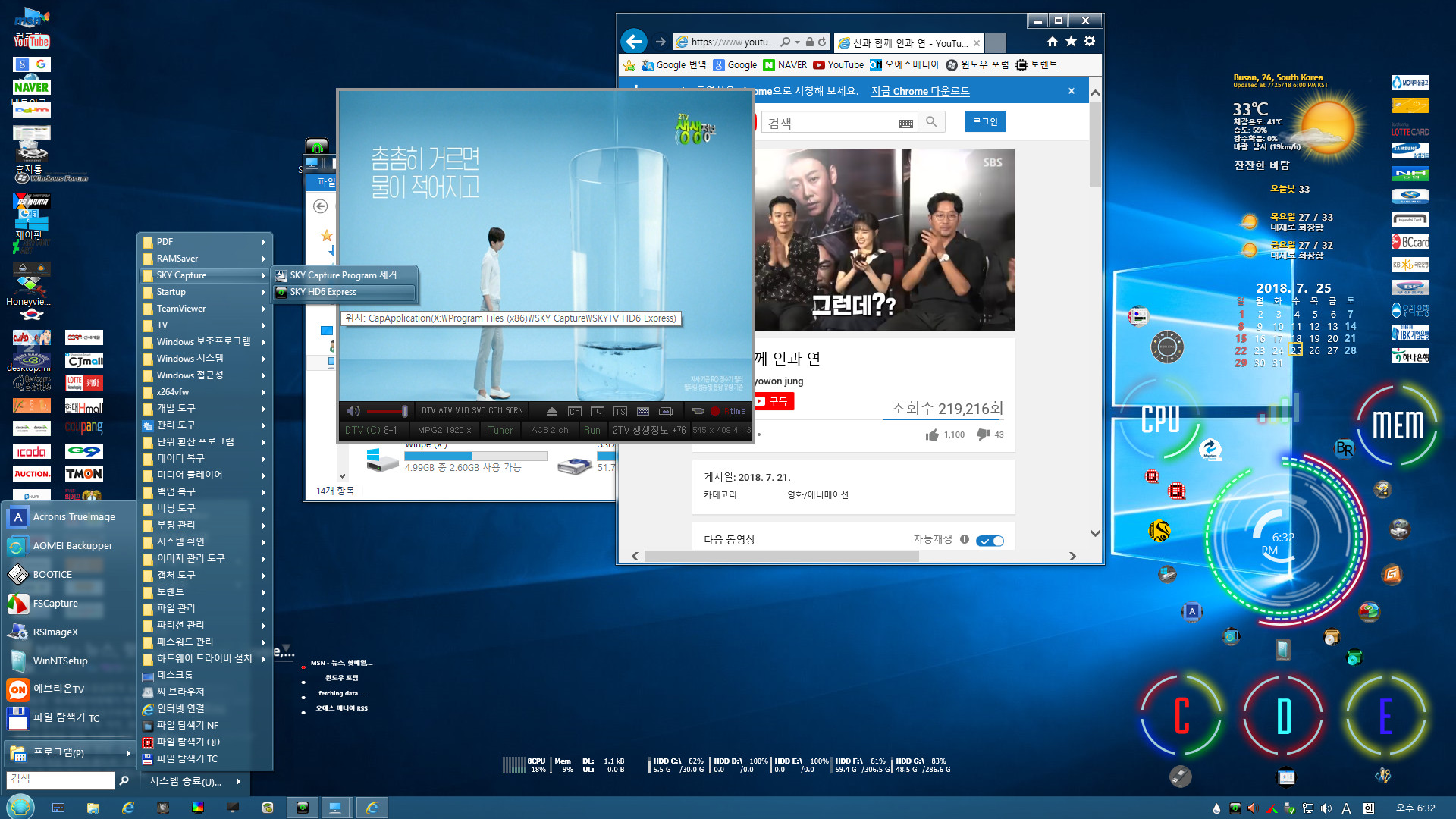Drag the volume slider in SKY Capture
The image size is (1456, 819).
pyautogui.click(x=404, y=411)
